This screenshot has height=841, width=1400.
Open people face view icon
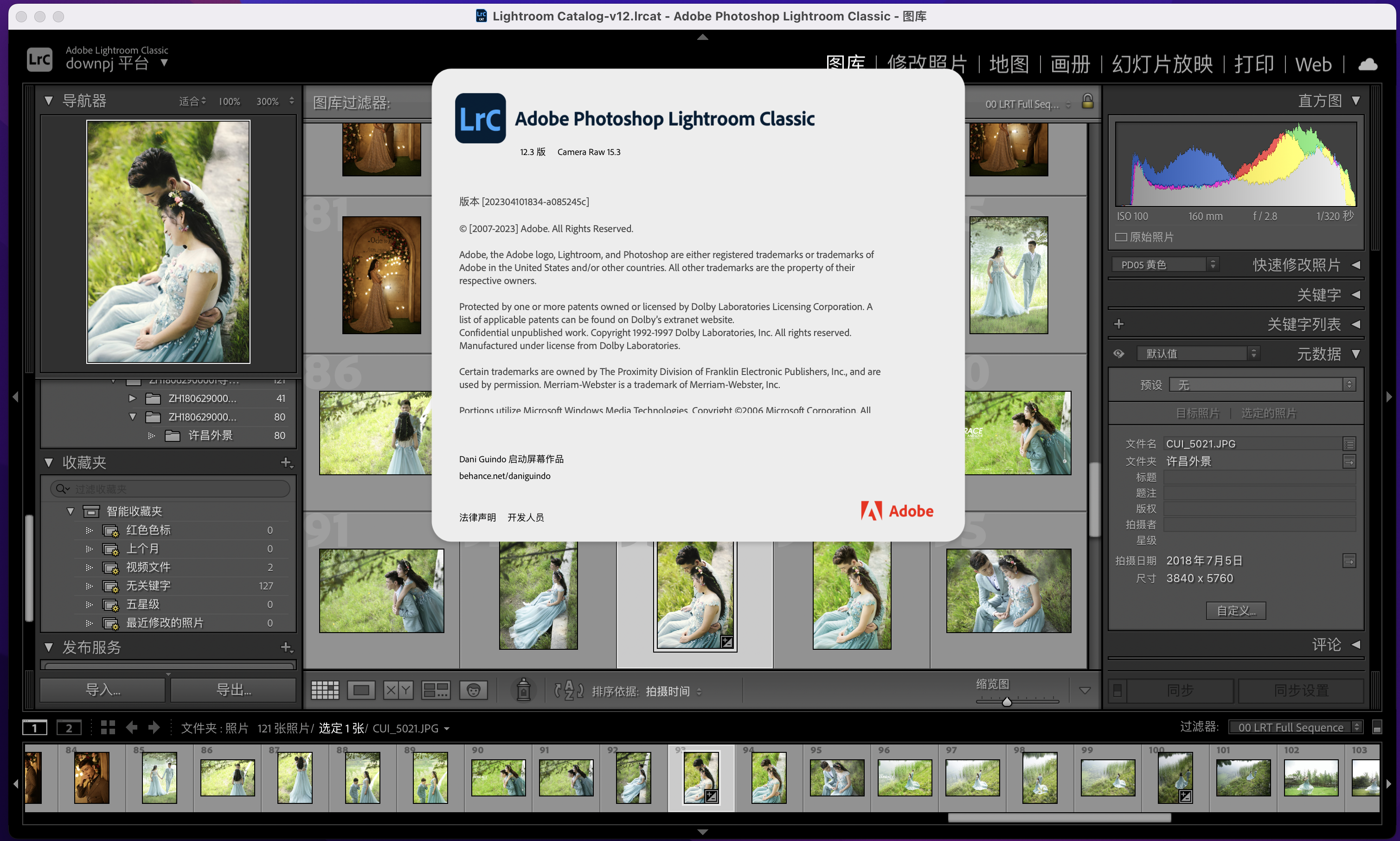click(474, 690)
